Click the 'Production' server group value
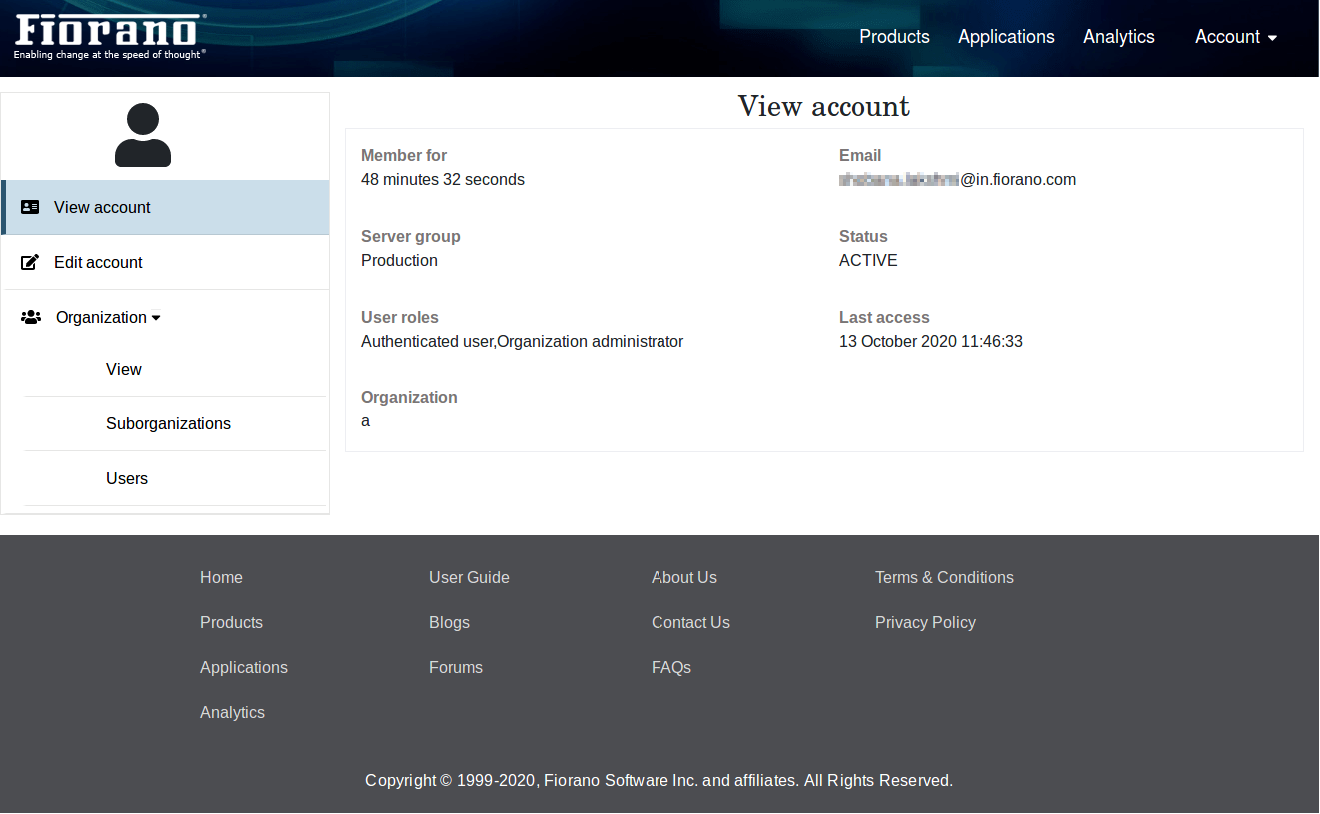Viewport: 1320px width, 814px height. (x=399, y=260)
